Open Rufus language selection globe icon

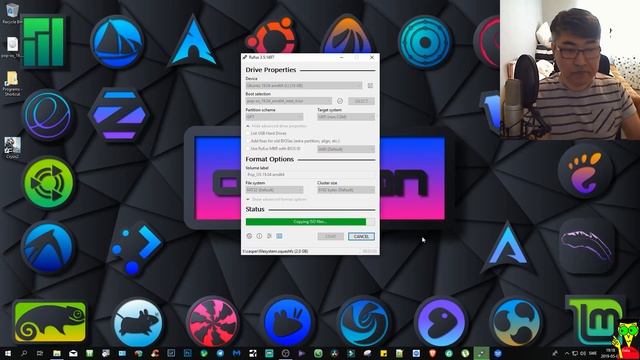pos(249,236)
